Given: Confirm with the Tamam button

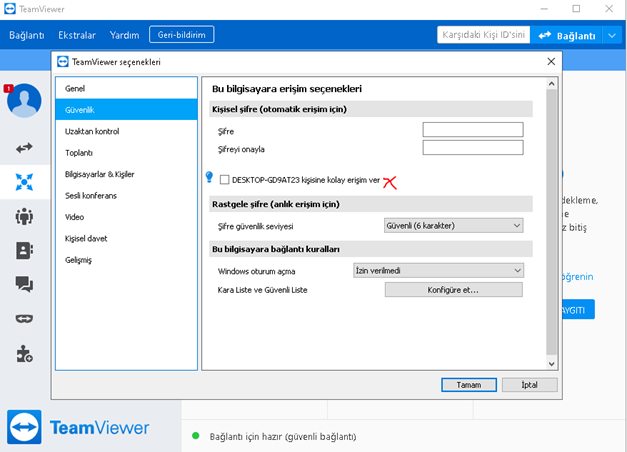Looking at the screenshot, I should 469,385.
